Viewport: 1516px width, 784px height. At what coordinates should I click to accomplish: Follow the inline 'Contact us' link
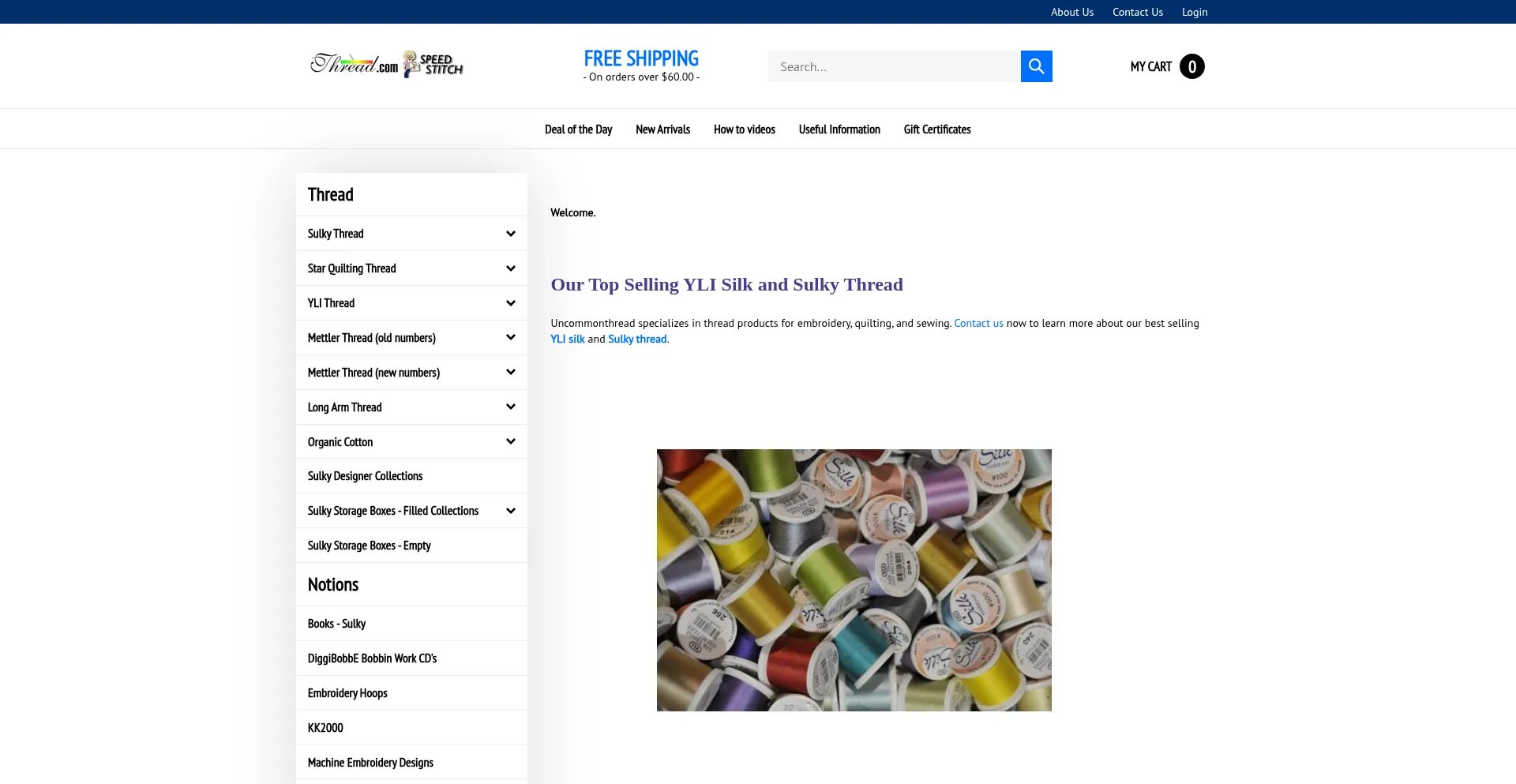[x=978, y=323]
